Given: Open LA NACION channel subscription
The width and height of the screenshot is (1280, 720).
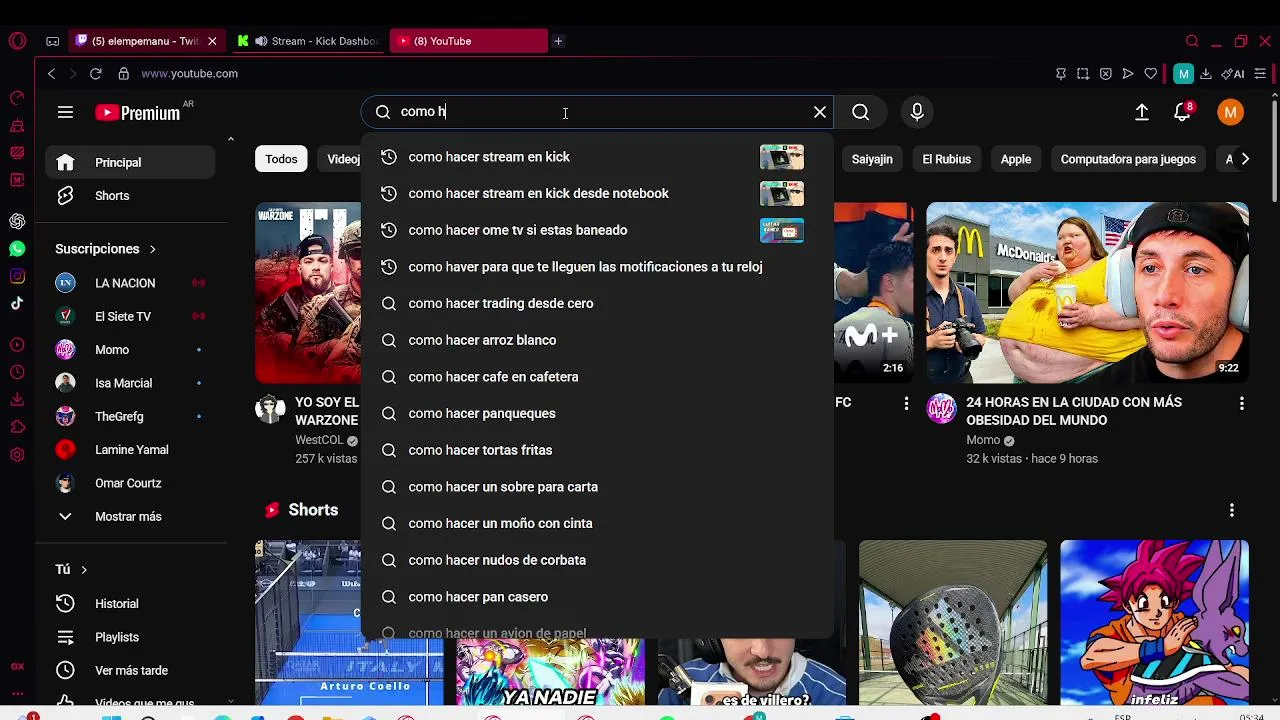Looking at the screenshot, I should click(130, 283).
